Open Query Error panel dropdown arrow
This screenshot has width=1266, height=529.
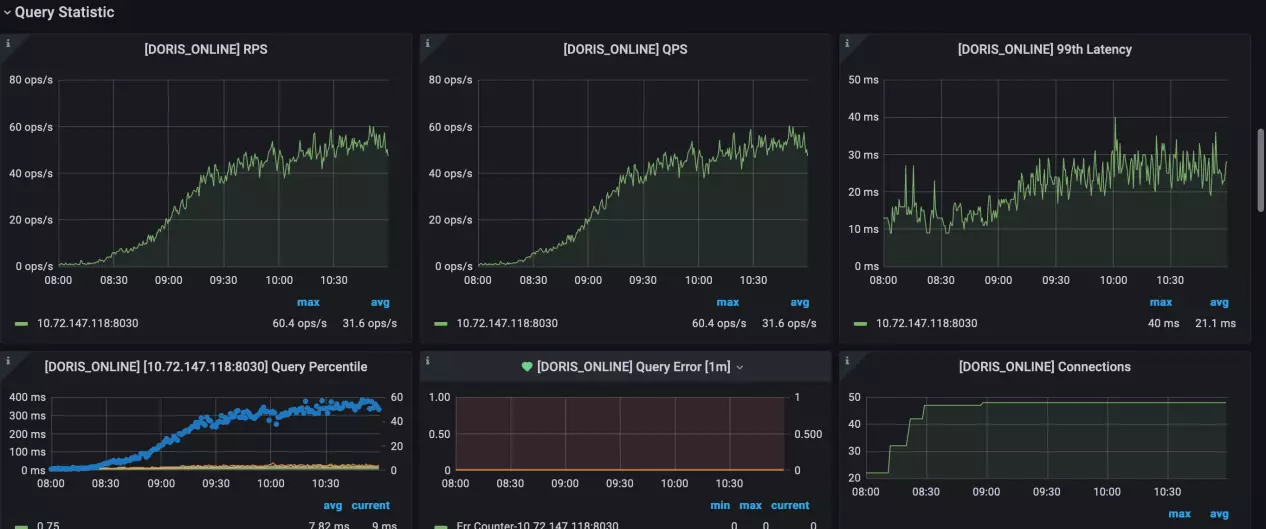pos(740,368)
